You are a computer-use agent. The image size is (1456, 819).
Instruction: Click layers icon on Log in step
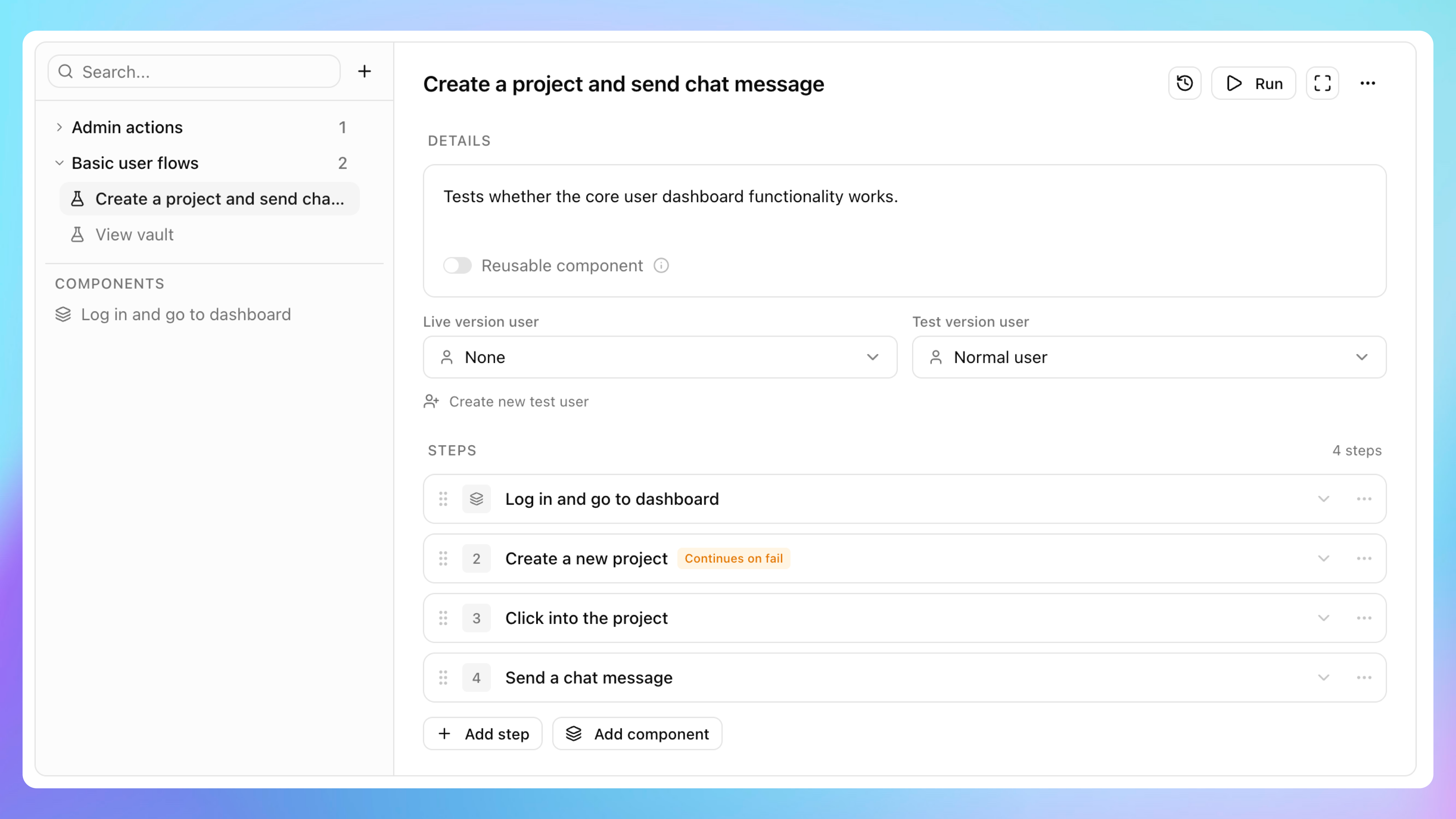point(476,499)
